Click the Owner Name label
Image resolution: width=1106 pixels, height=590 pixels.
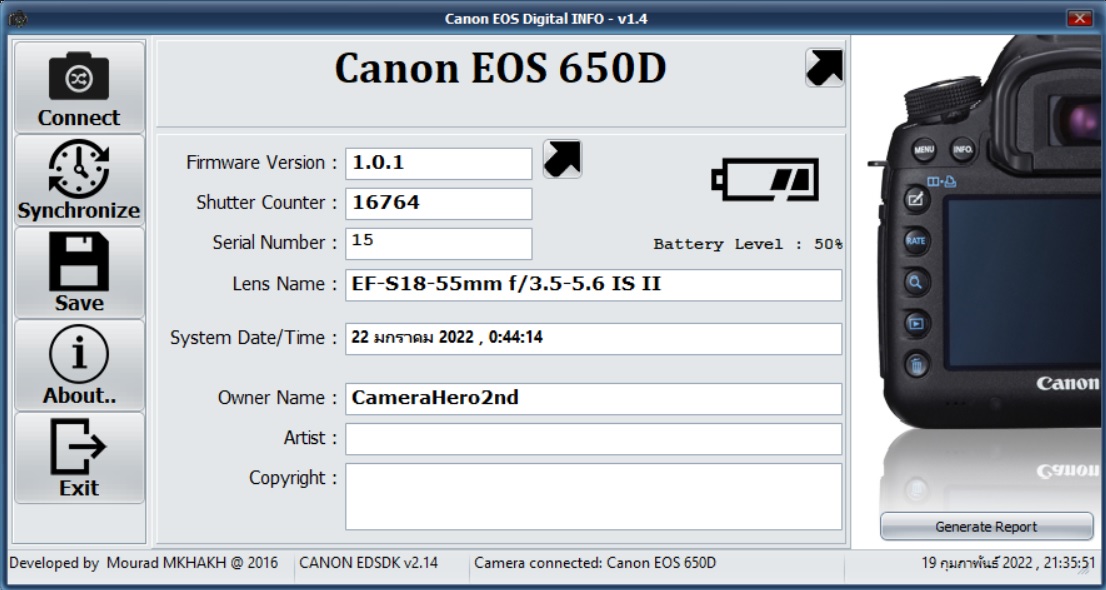pos(278,398)
